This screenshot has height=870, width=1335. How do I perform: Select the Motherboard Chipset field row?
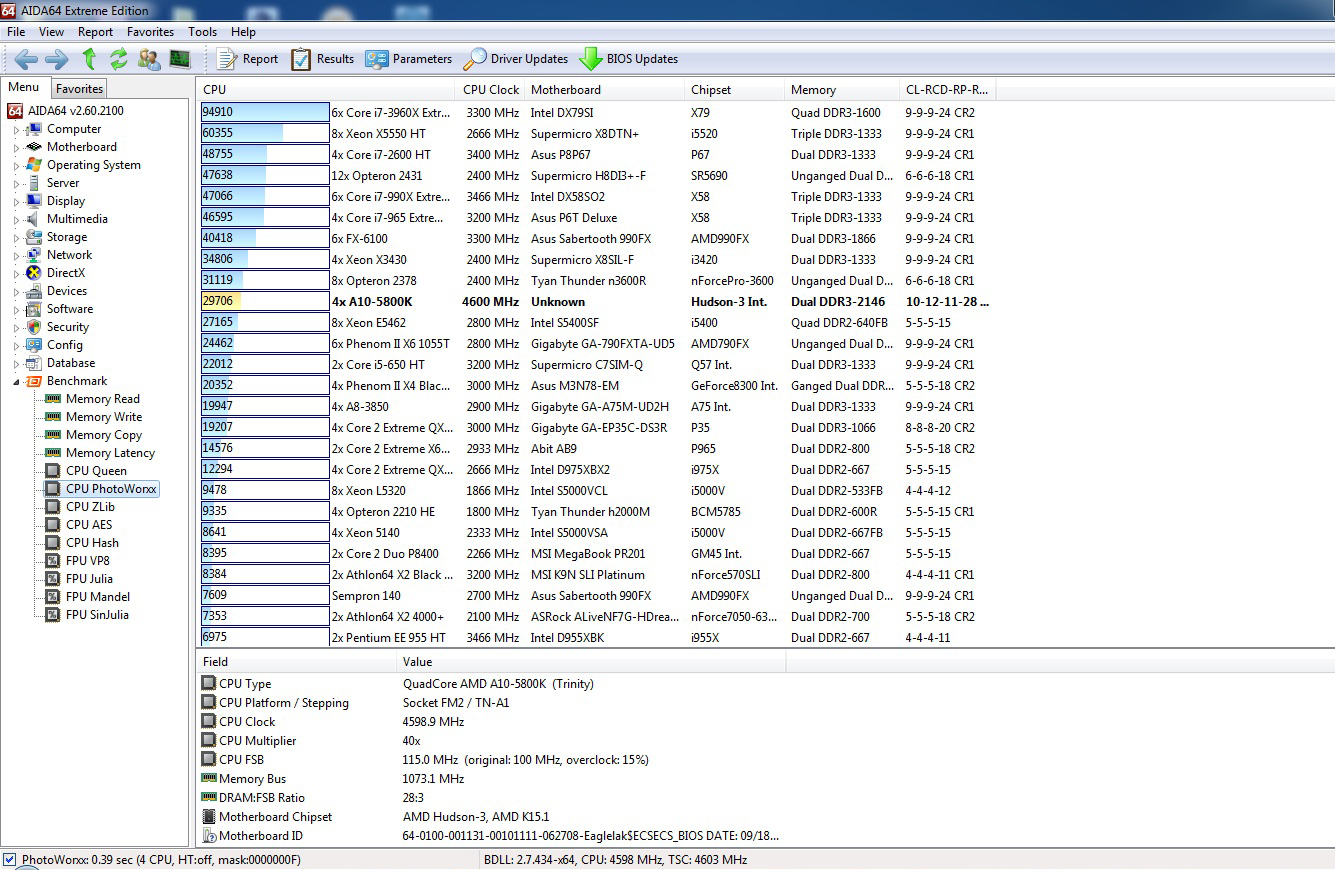tap(490, 817)
